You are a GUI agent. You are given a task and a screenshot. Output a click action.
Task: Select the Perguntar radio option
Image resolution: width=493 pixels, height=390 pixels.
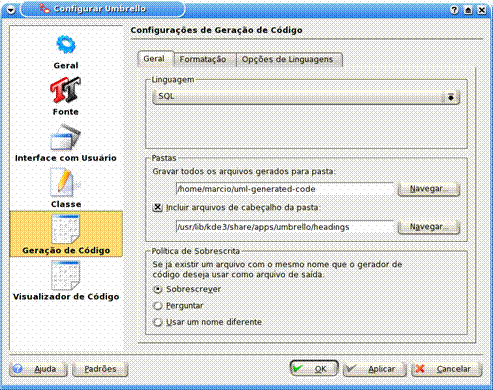[157, 306]
